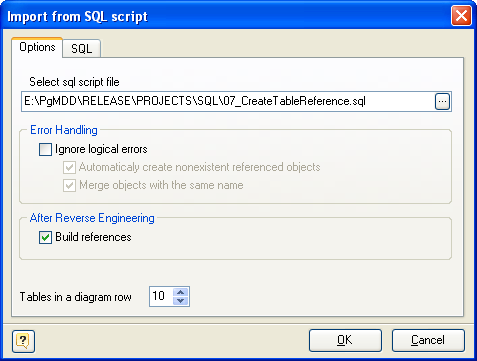Focus the sql script file path field
This screenshot has height=361, width=477.
pos(228,101)
